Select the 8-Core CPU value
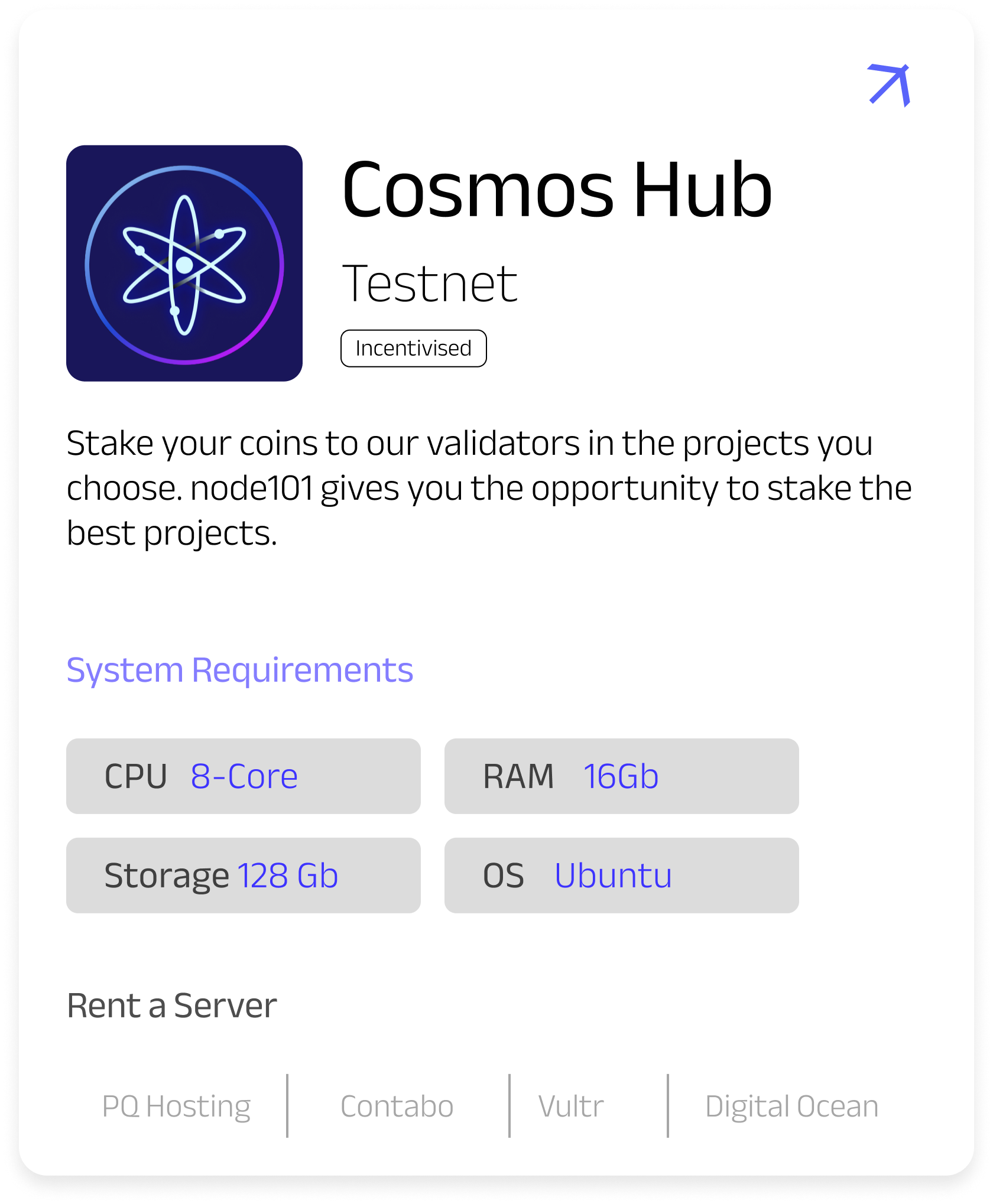Viewport: 993px width, 1204px height. pyautogui.click(x=244, y=776)
